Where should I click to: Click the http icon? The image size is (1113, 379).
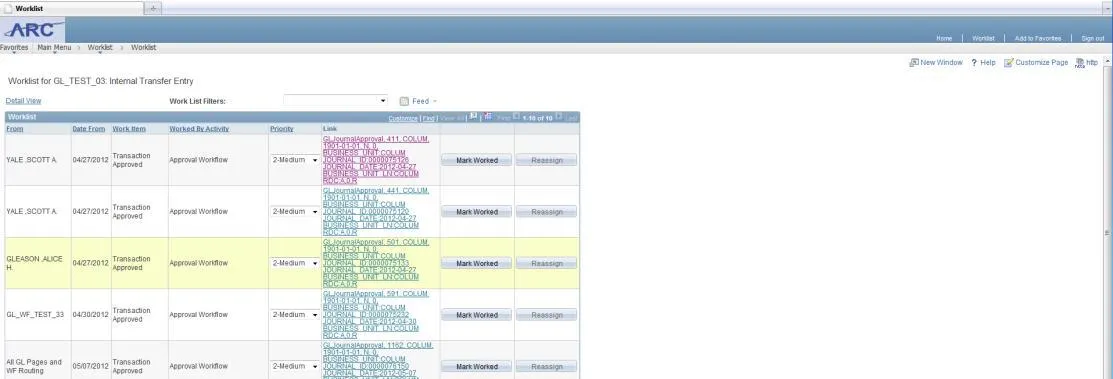click(1080, 62)
